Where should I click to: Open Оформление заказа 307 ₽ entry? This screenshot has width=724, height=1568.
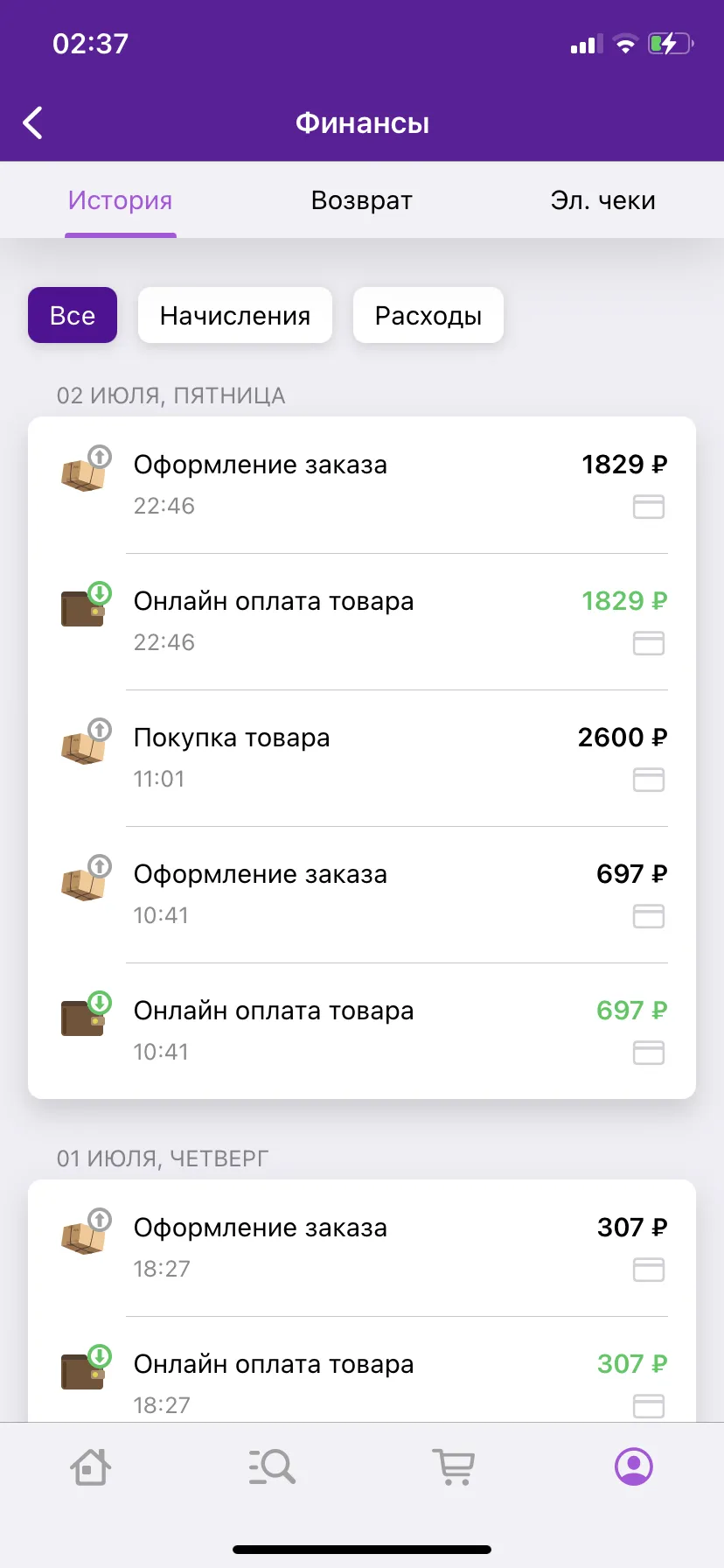pyautogui.click(x=362, y=1248)
